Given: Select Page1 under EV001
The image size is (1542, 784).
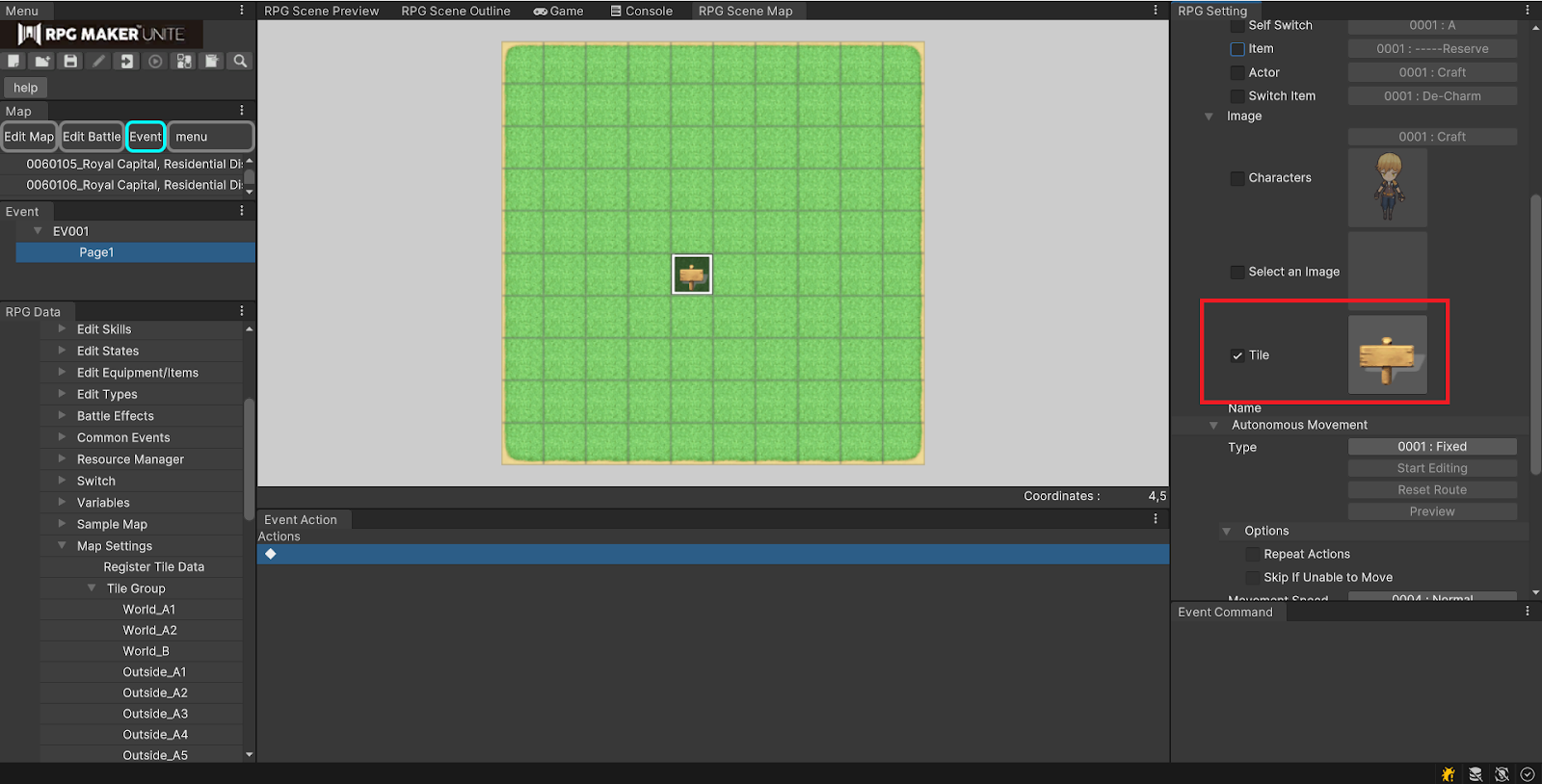Looking at the screenshot, I should point(136,252).
